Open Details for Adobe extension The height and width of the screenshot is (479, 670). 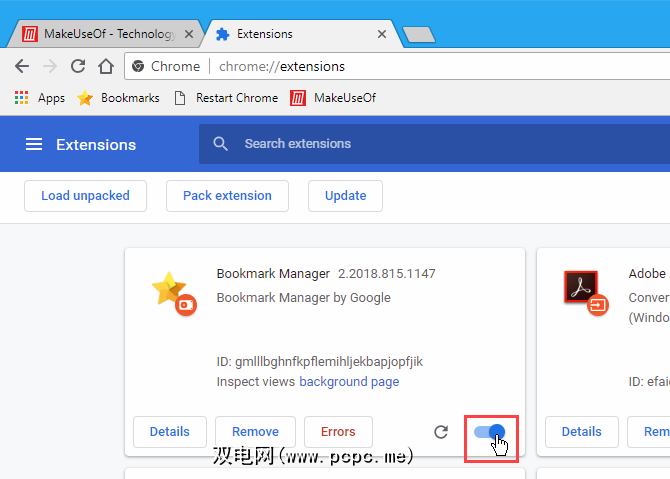pos(582,432)
